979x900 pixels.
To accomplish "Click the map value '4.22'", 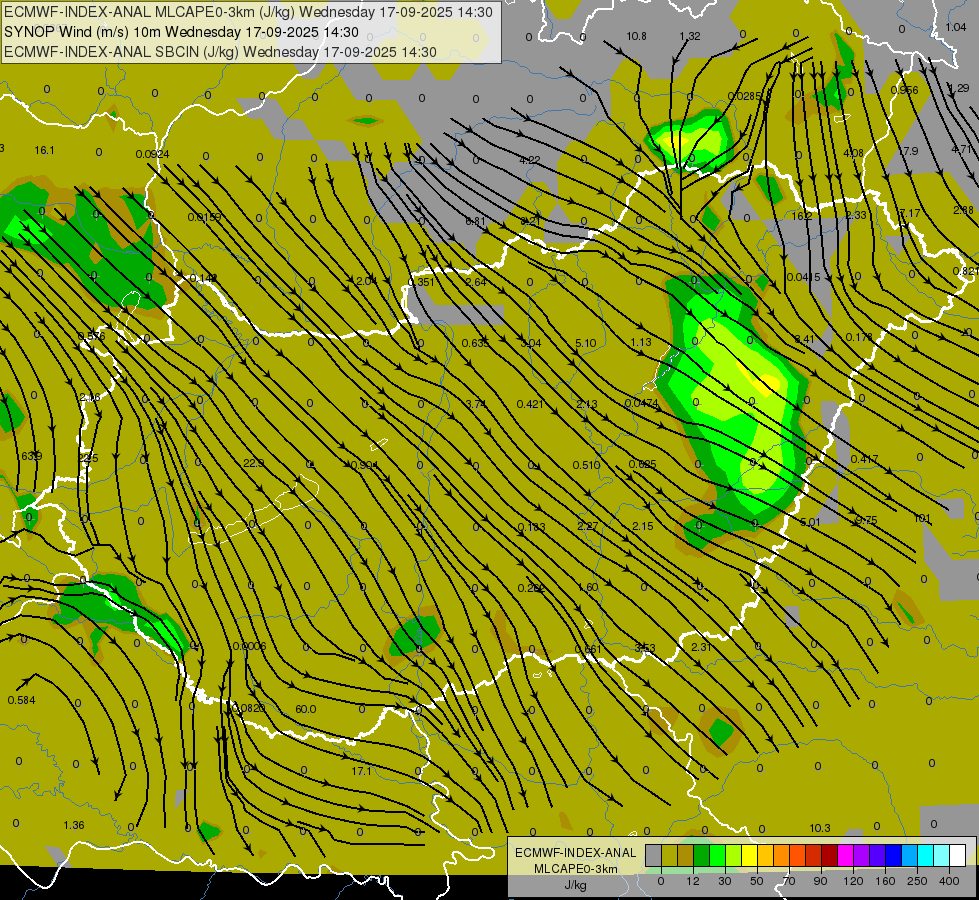I will point(529,160).
